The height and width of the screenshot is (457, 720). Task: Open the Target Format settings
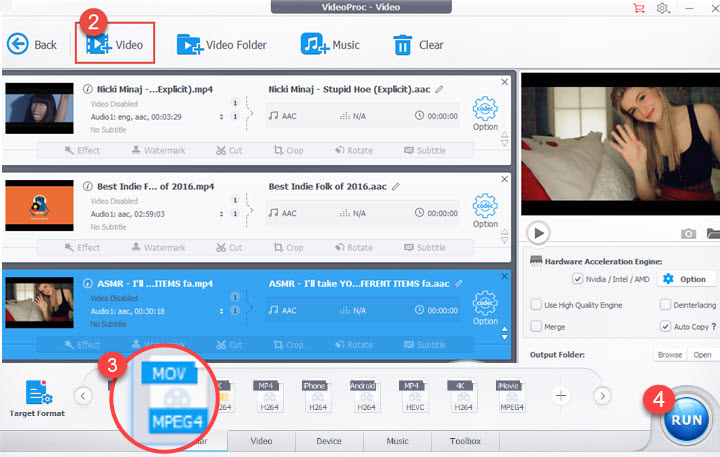coord(37,398)
